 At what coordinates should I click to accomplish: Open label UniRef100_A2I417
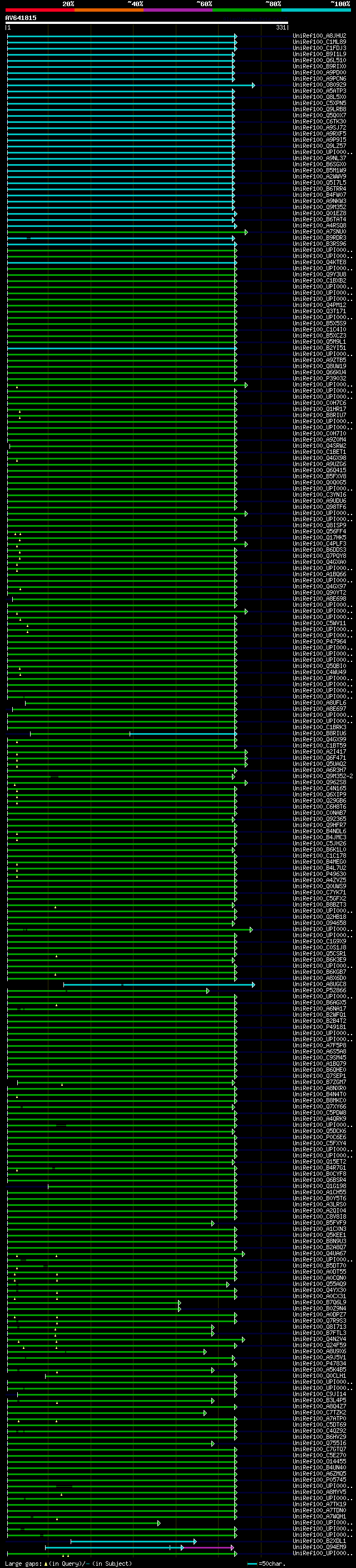coord(319,752)
